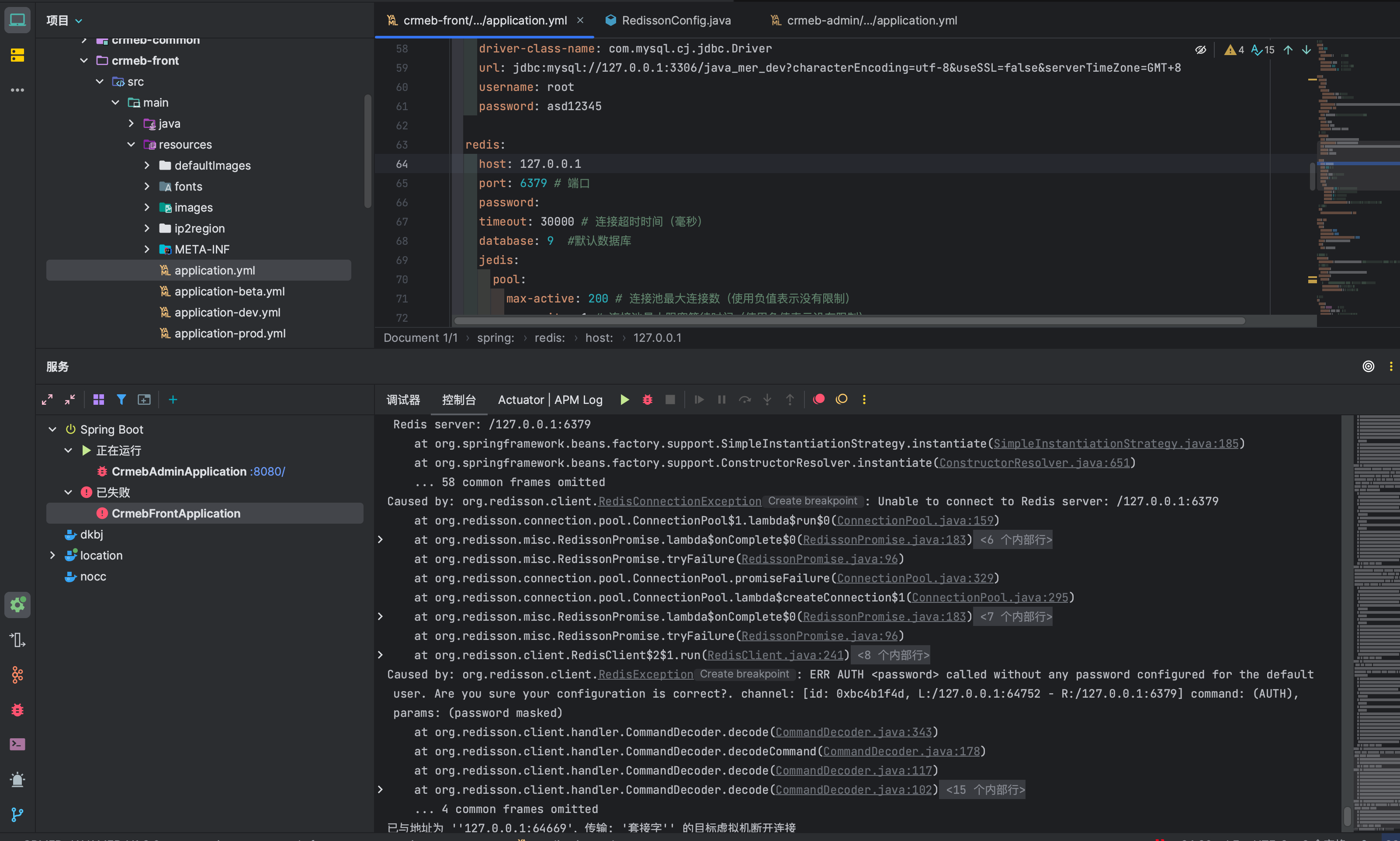Open the services Filter icon
This screenshot has width=1400, height=841.
click(x=121, y=400)
